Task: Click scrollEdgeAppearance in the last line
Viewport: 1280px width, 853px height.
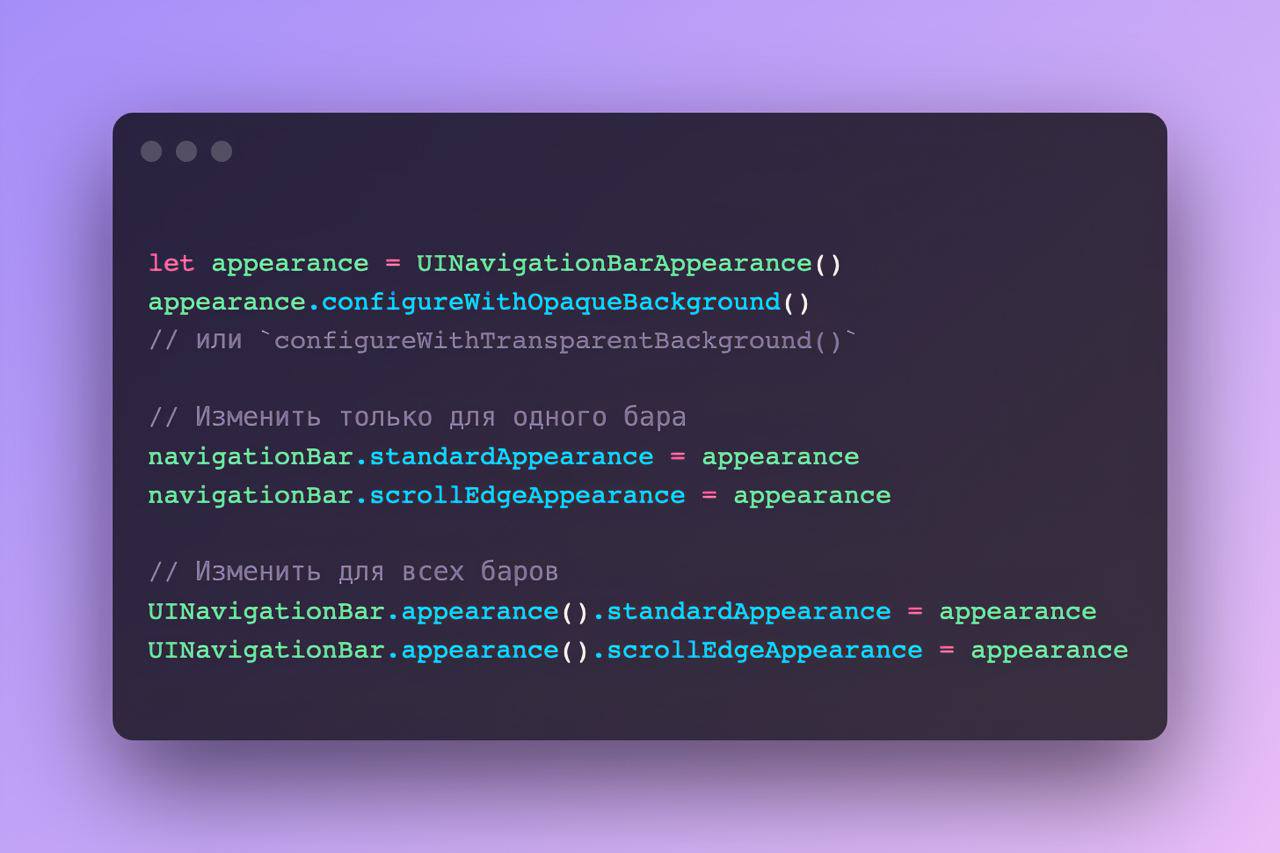Action: pyautogui.click(x=764, y=650)
